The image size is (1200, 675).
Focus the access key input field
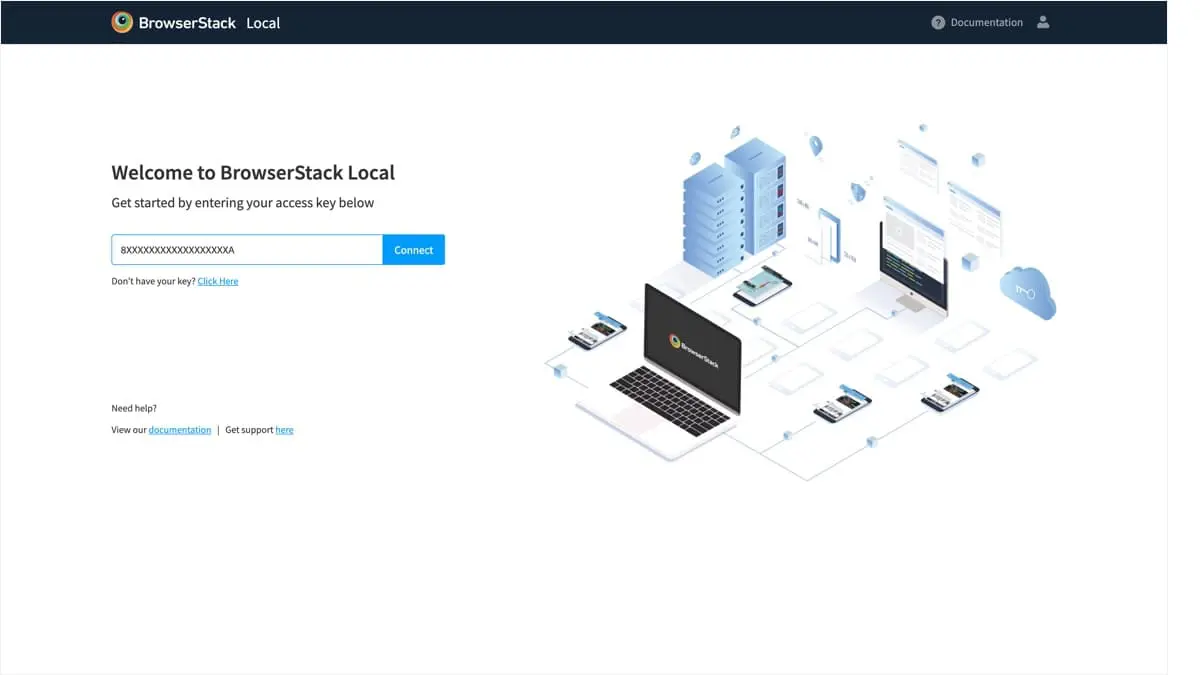pos(246,250)
